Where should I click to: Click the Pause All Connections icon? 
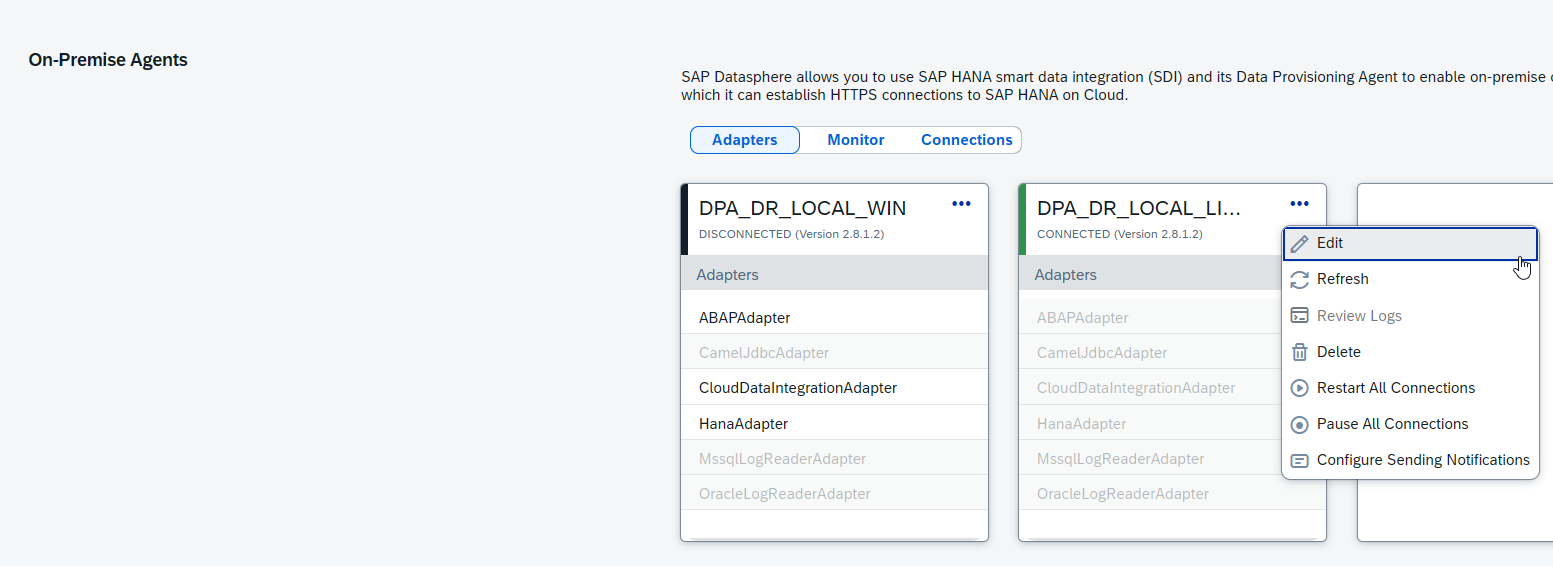pyautogui.click(x=1299, y=424)
